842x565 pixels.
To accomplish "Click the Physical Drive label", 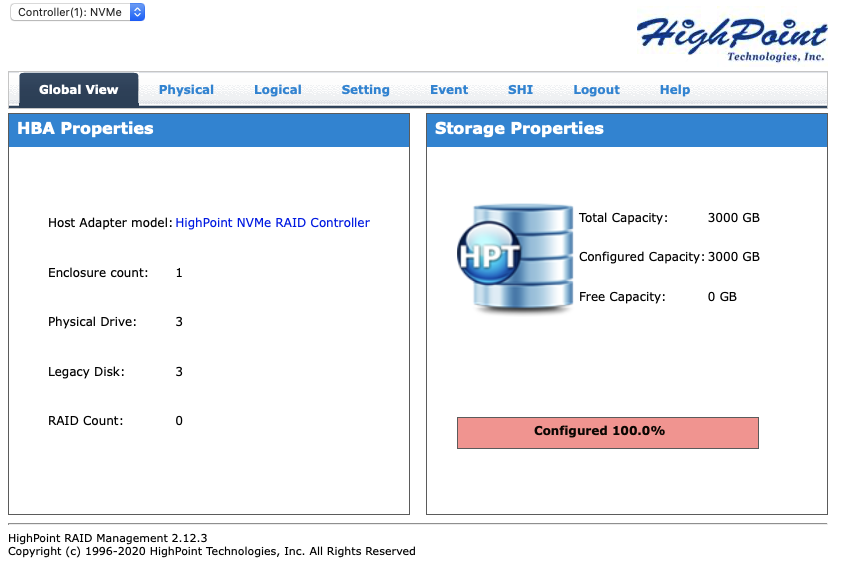I will [x=92, y=322].
